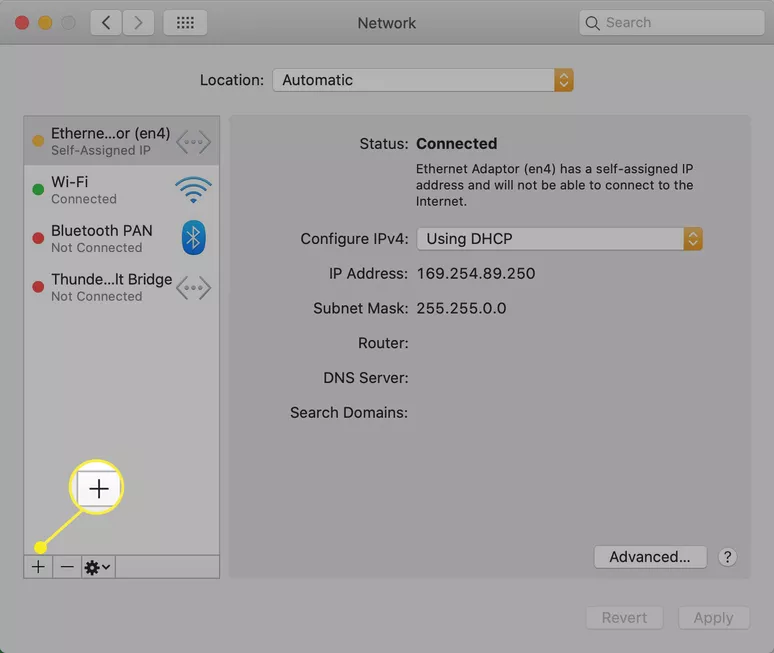Click the DNS Server label

tap(366, 378)
